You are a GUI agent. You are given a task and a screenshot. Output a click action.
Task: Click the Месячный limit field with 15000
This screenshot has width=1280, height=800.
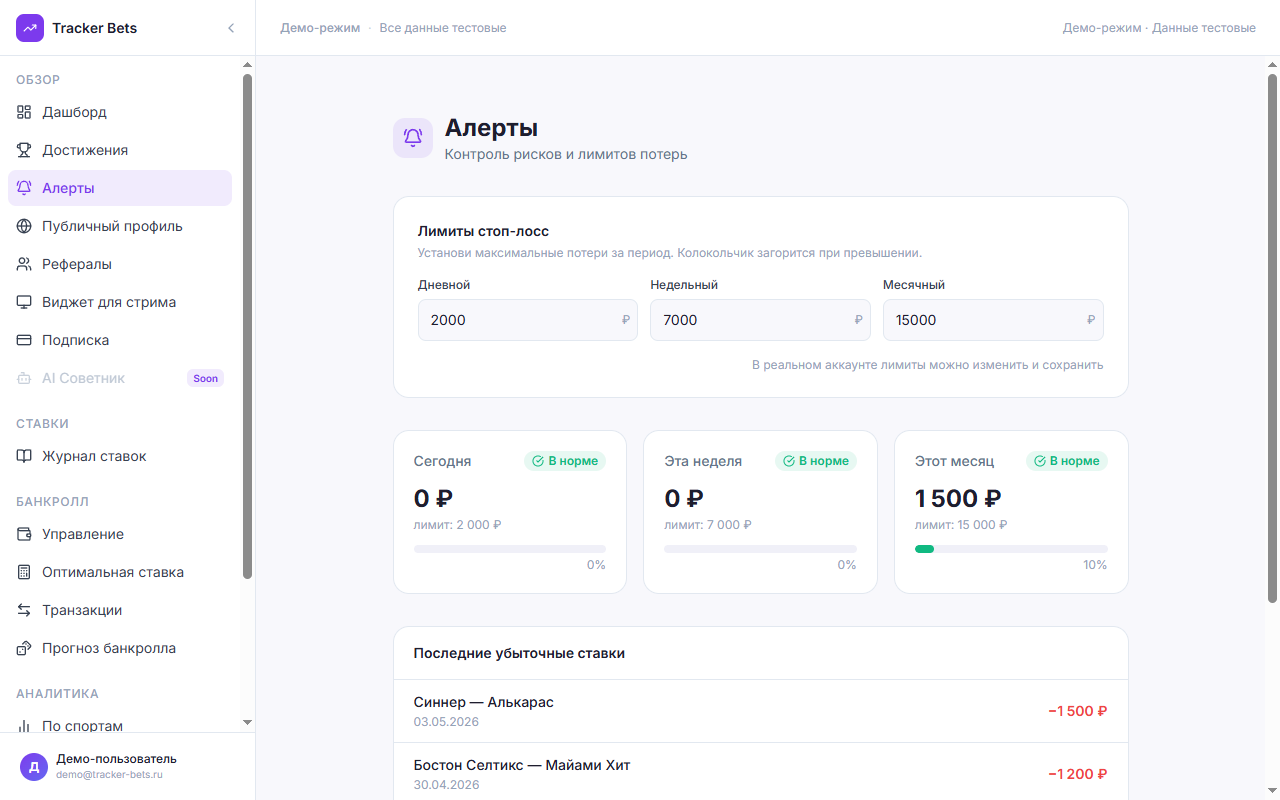993,320
